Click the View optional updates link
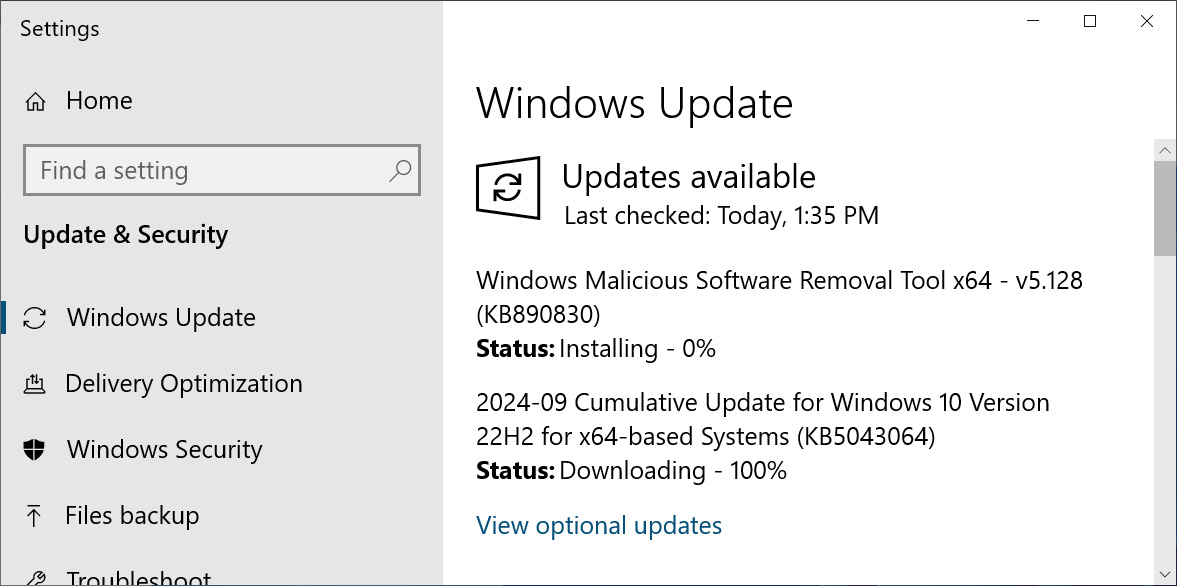1177x586 pixels. (598, 525)
